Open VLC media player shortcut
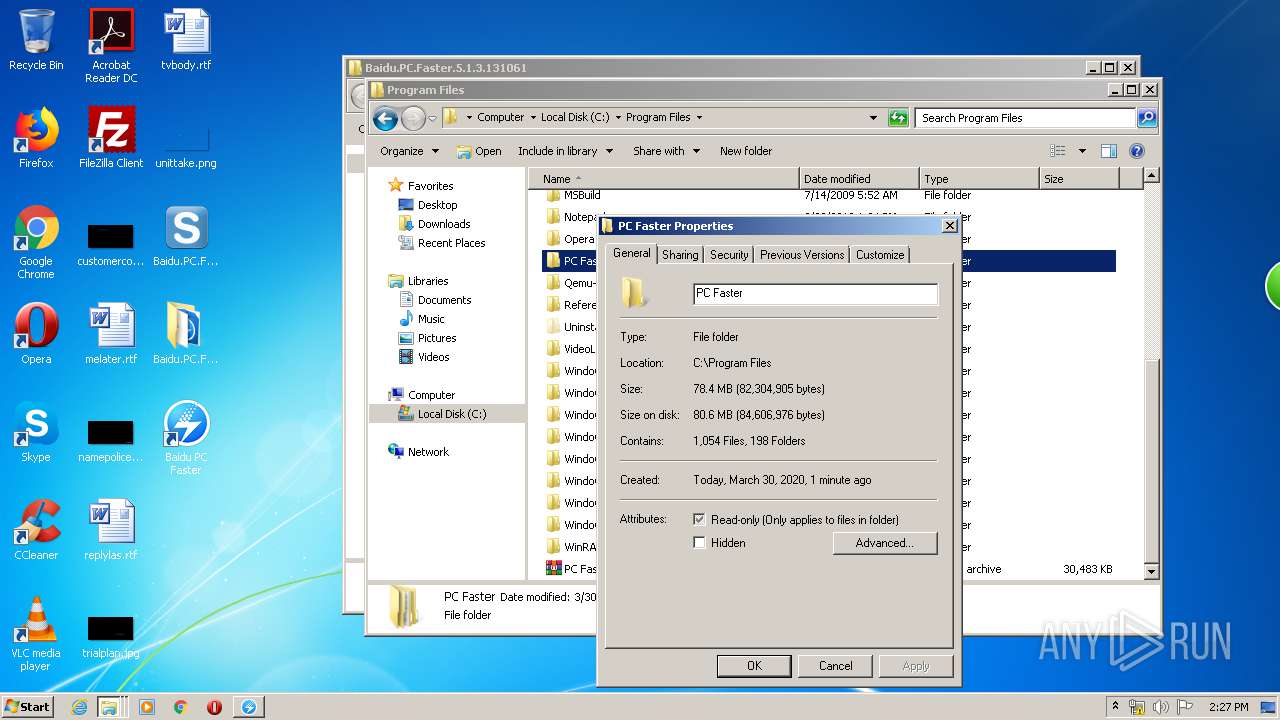This screenshot has width=1280, height=720. click(36, 634)
